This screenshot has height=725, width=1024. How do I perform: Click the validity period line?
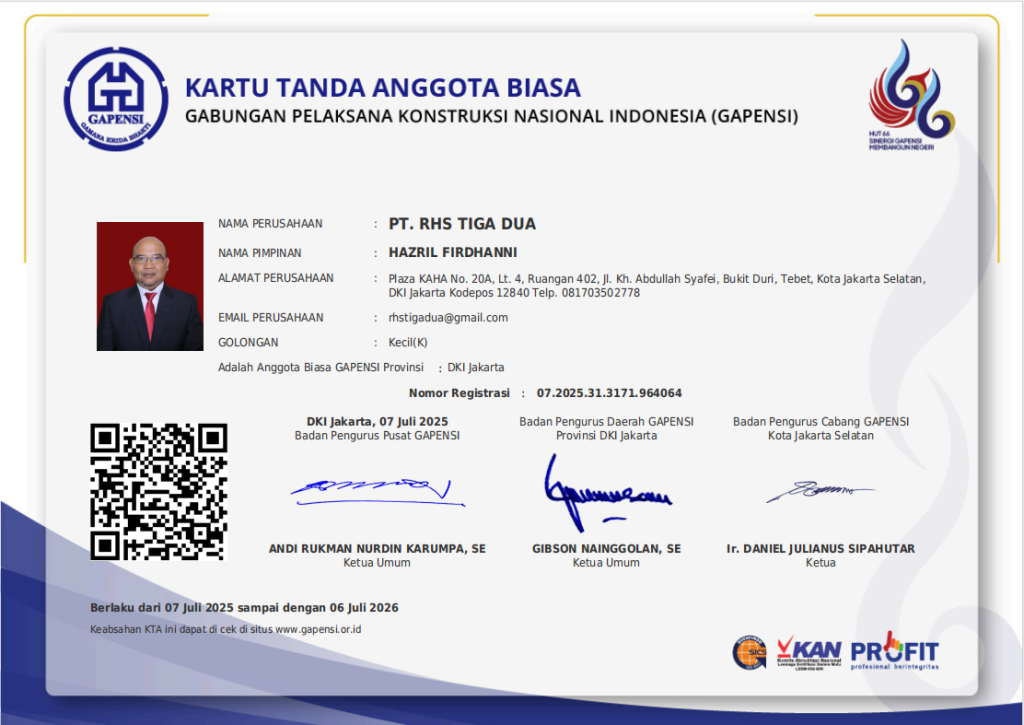click(x=244, y=608)
